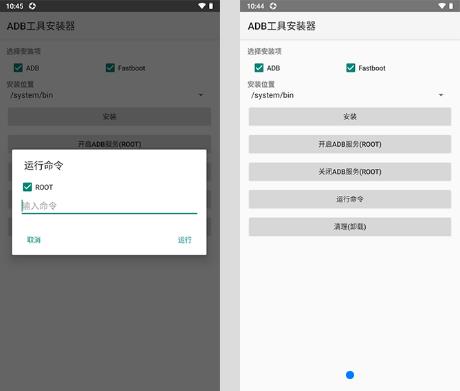Tap 取消 to cancel the dialog
This screenshot has height=391, width=460.
pyautogui.click(x=34, y=240)
